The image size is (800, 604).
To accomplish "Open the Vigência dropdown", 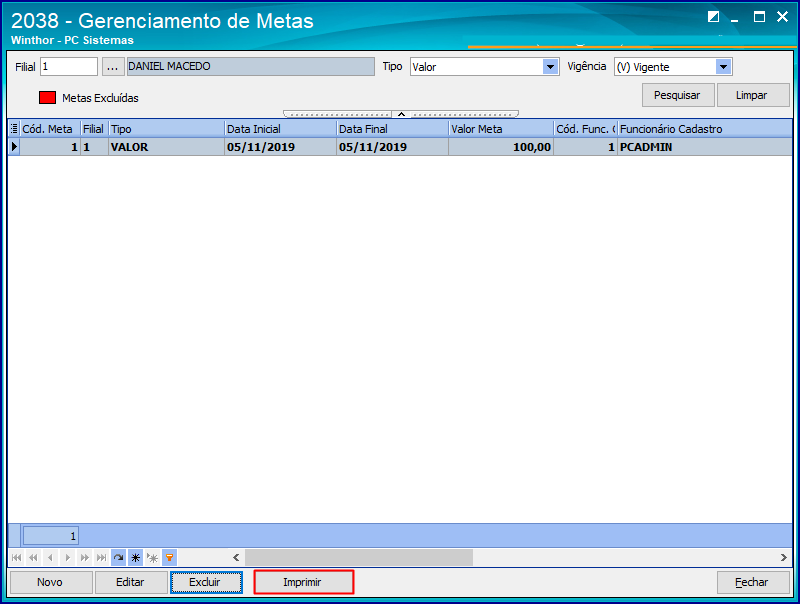I will coord(723,67).
